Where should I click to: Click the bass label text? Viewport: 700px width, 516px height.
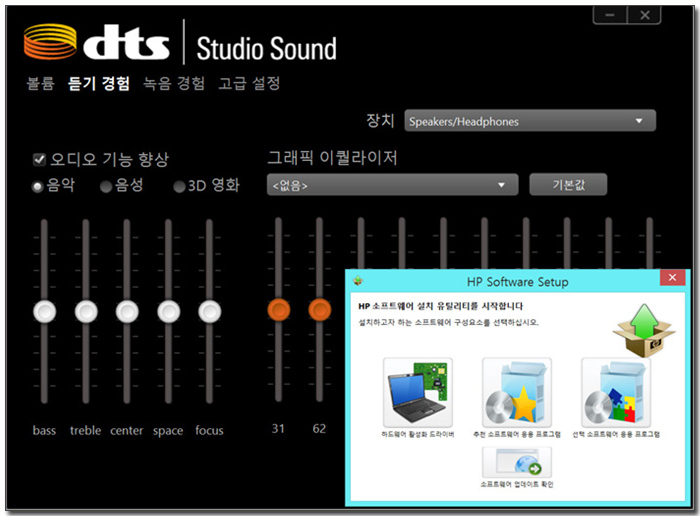(44, 430)
